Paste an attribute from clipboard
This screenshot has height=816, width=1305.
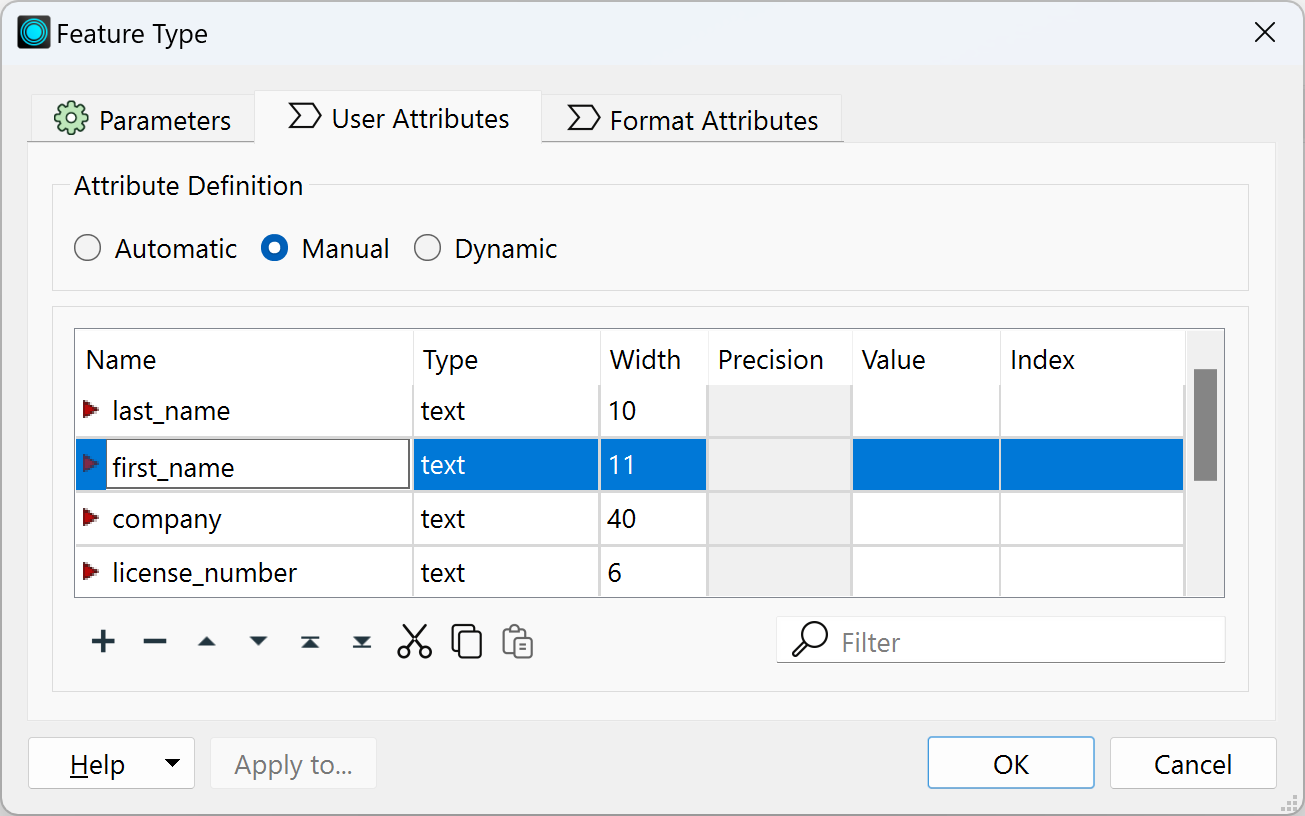[518, 640]
